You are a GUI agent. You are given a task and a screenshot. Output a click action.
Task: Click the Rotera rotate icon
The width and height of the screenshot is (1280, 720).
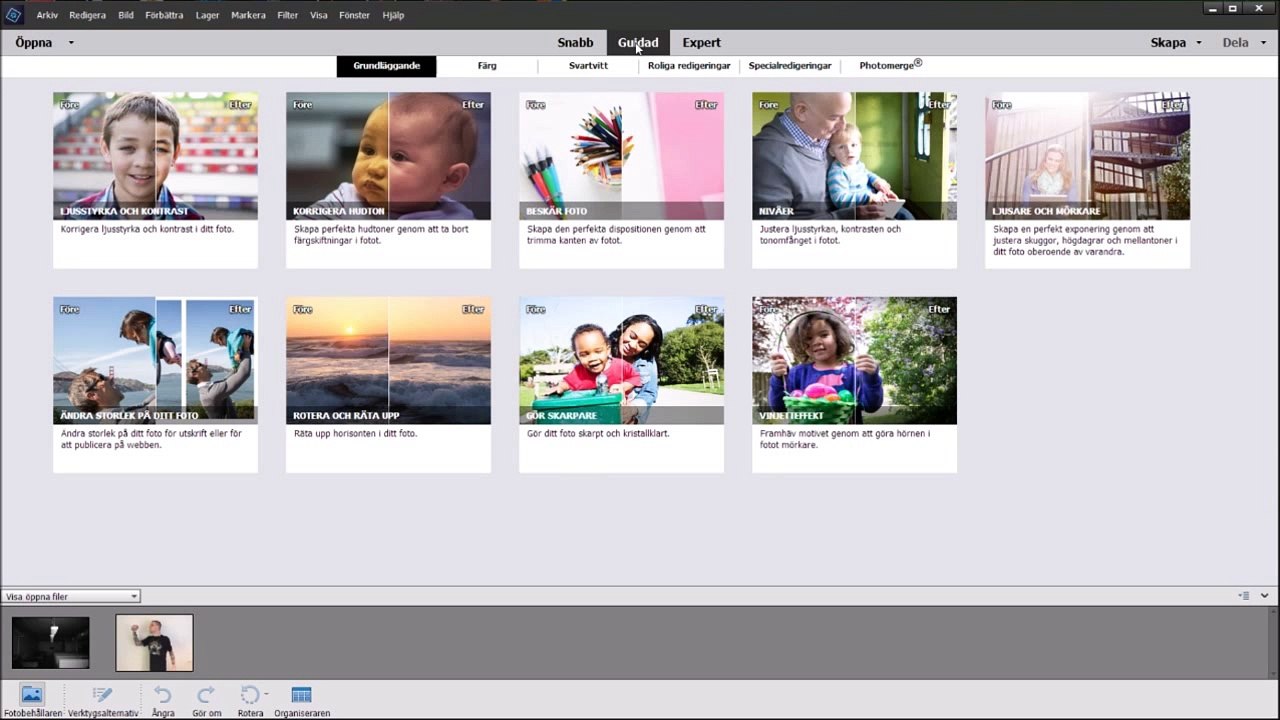point(250,695)
